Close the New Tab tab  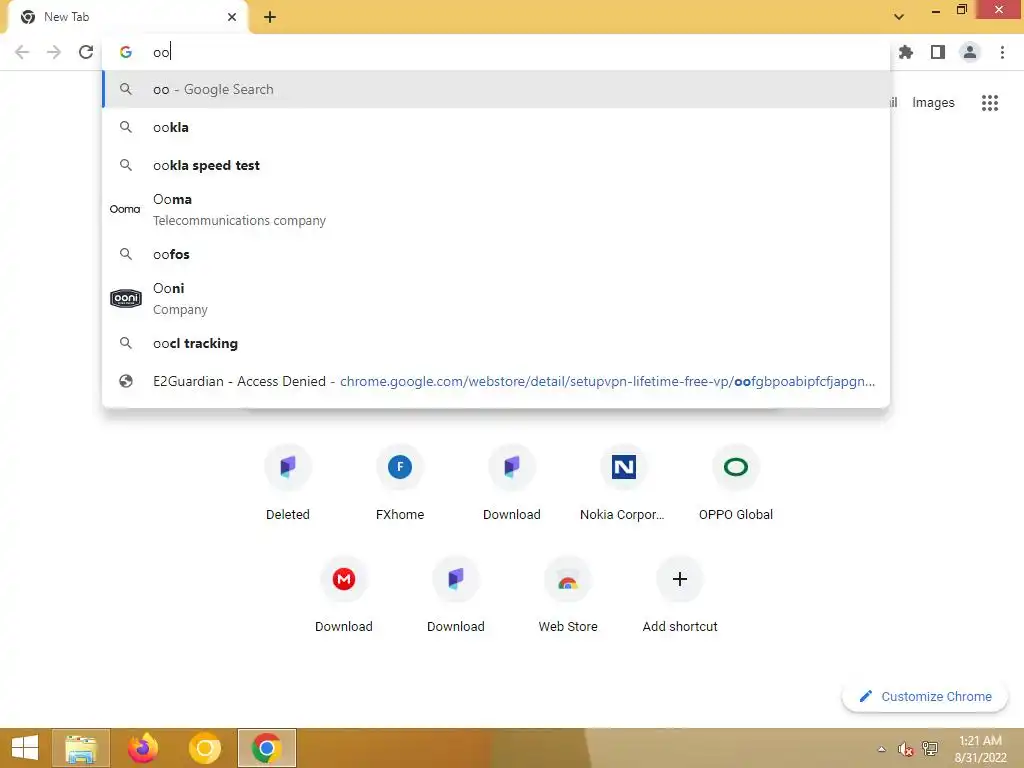pos(232,17)
